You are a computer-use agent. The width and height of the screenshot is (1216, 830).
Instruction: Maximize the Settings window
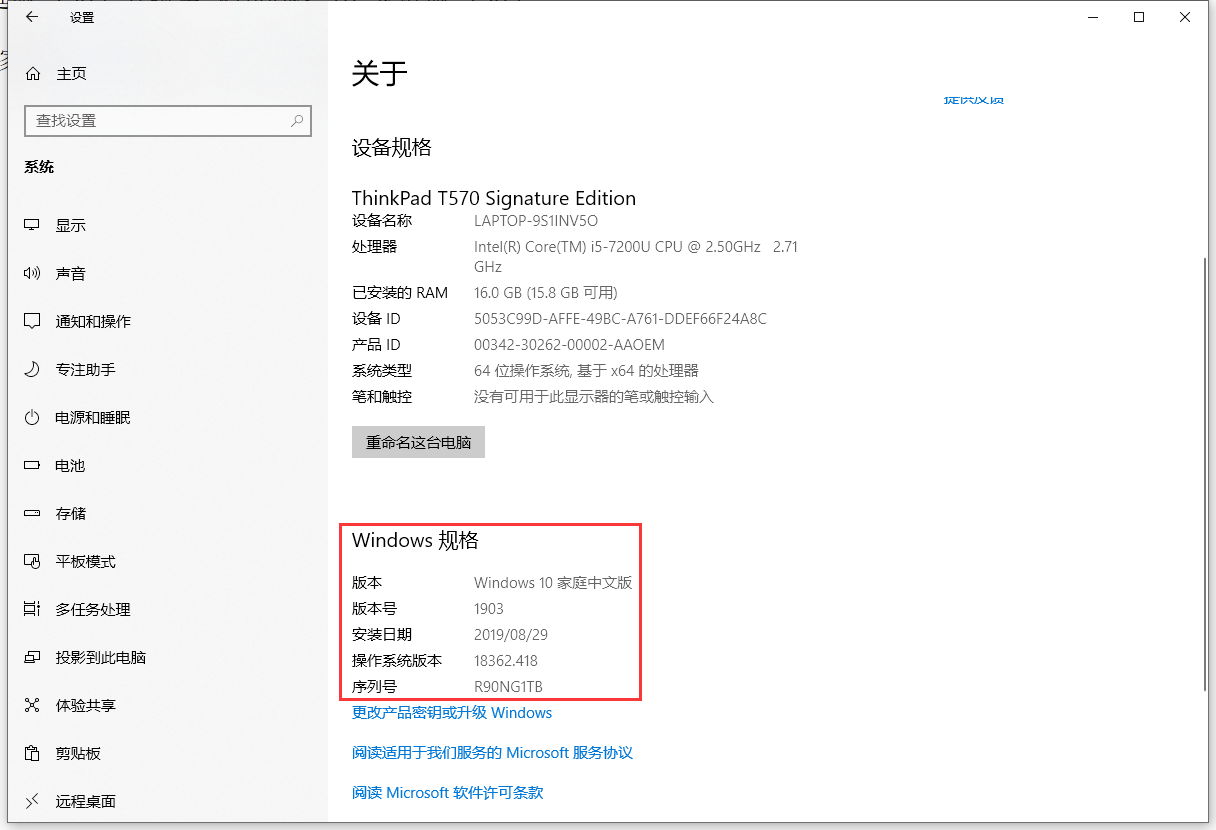1139,17
